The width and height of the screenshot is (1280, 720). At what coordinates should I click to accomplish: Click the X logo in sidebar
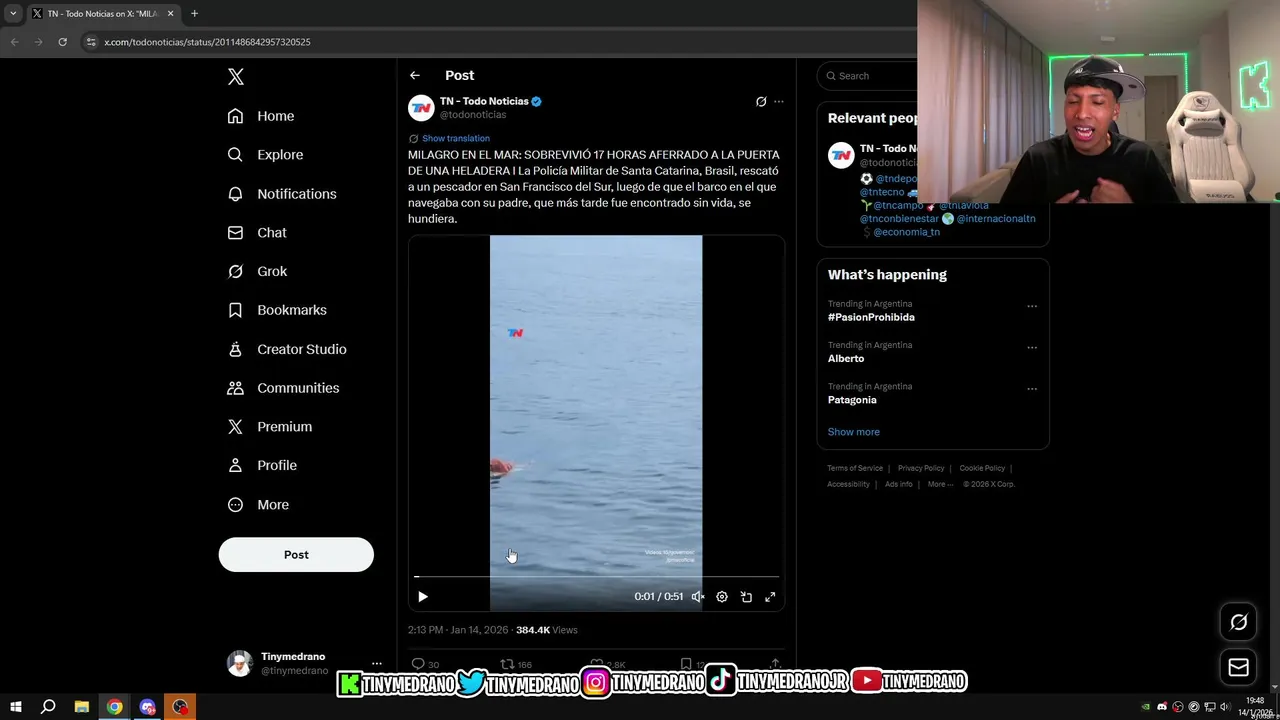pyautogui.click(x=236, y=77)
